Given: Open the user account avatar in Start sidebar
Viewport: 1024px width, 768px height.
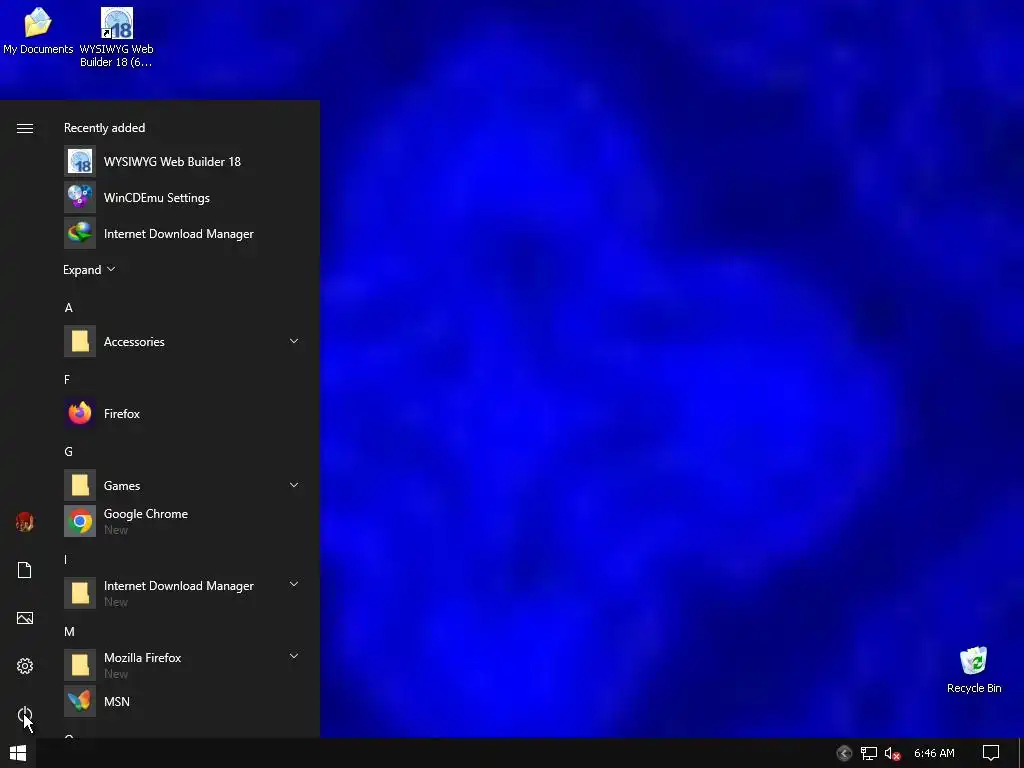Looking at the screenshot, I should click(x=25, y=522).
